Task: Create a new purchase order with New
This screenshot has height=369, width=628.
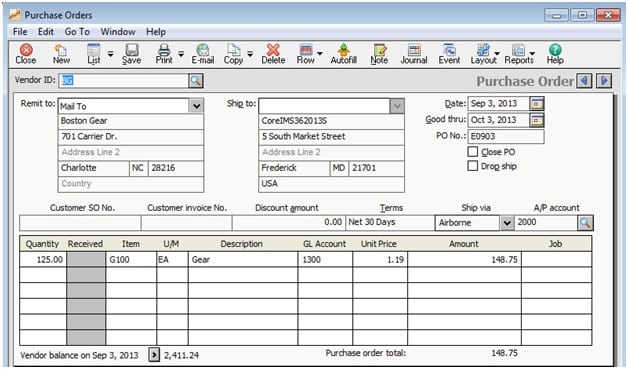Action: coord(61,54)
